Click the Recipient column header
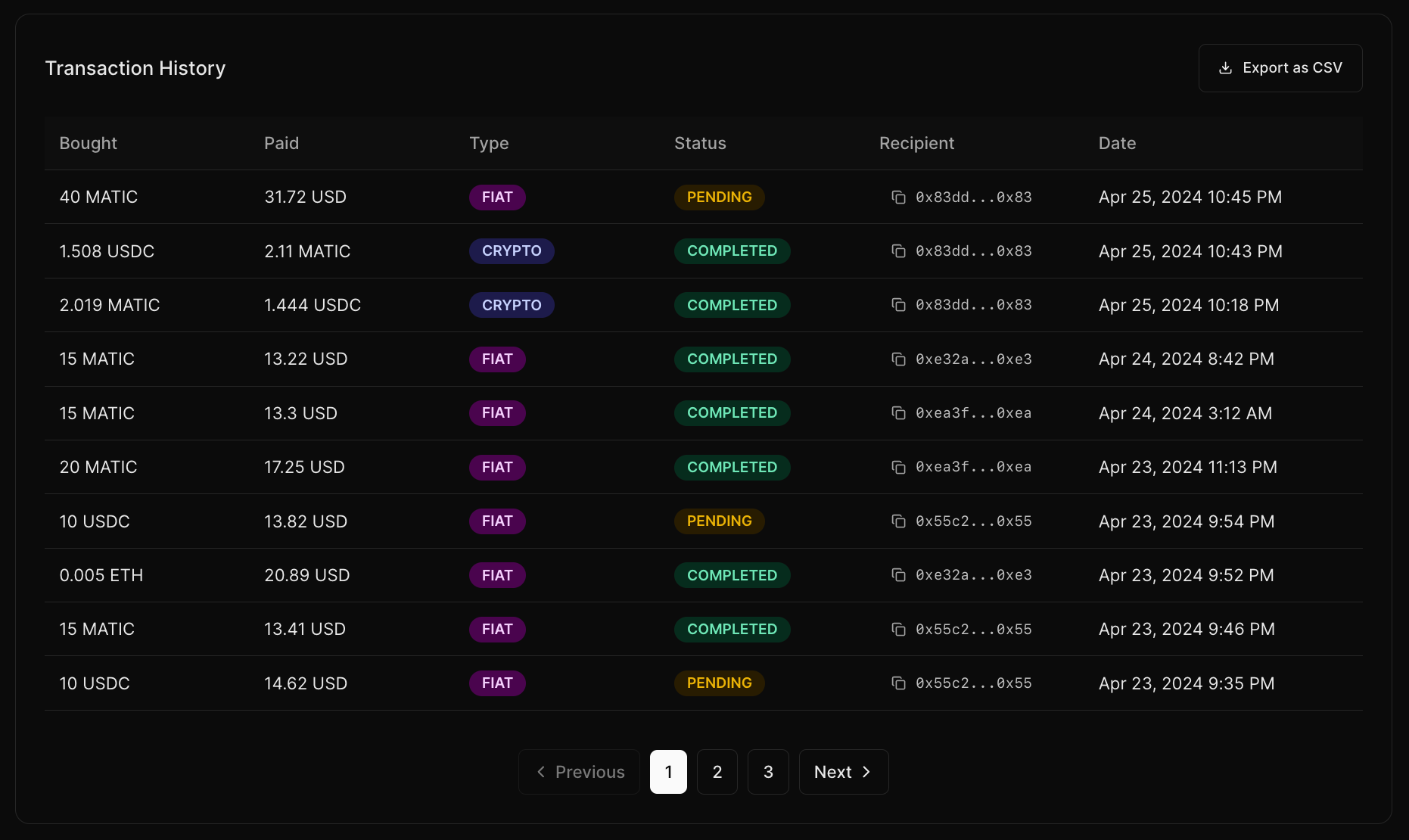1409x840 pixels. (916, 143)
